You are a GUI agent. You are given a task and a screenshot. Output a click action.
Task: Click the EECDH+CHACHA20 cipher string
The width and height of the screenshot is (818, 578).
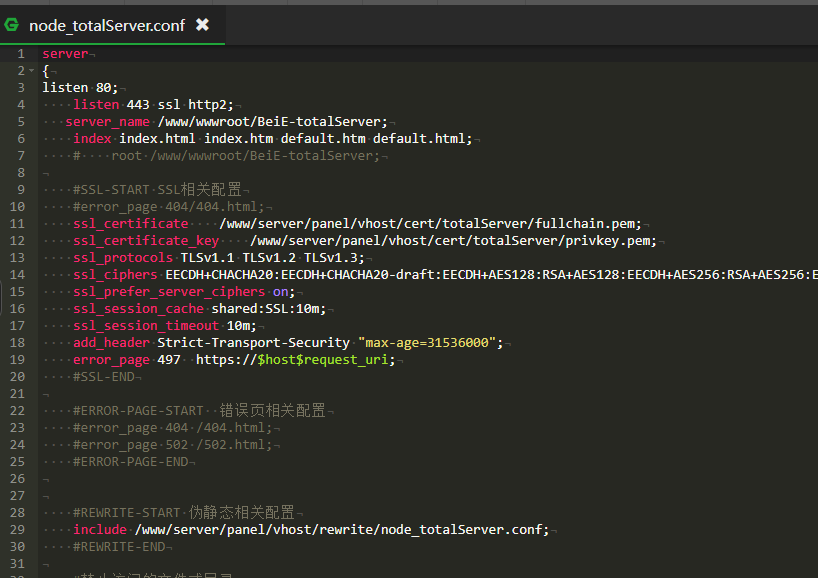click(491, 274)
